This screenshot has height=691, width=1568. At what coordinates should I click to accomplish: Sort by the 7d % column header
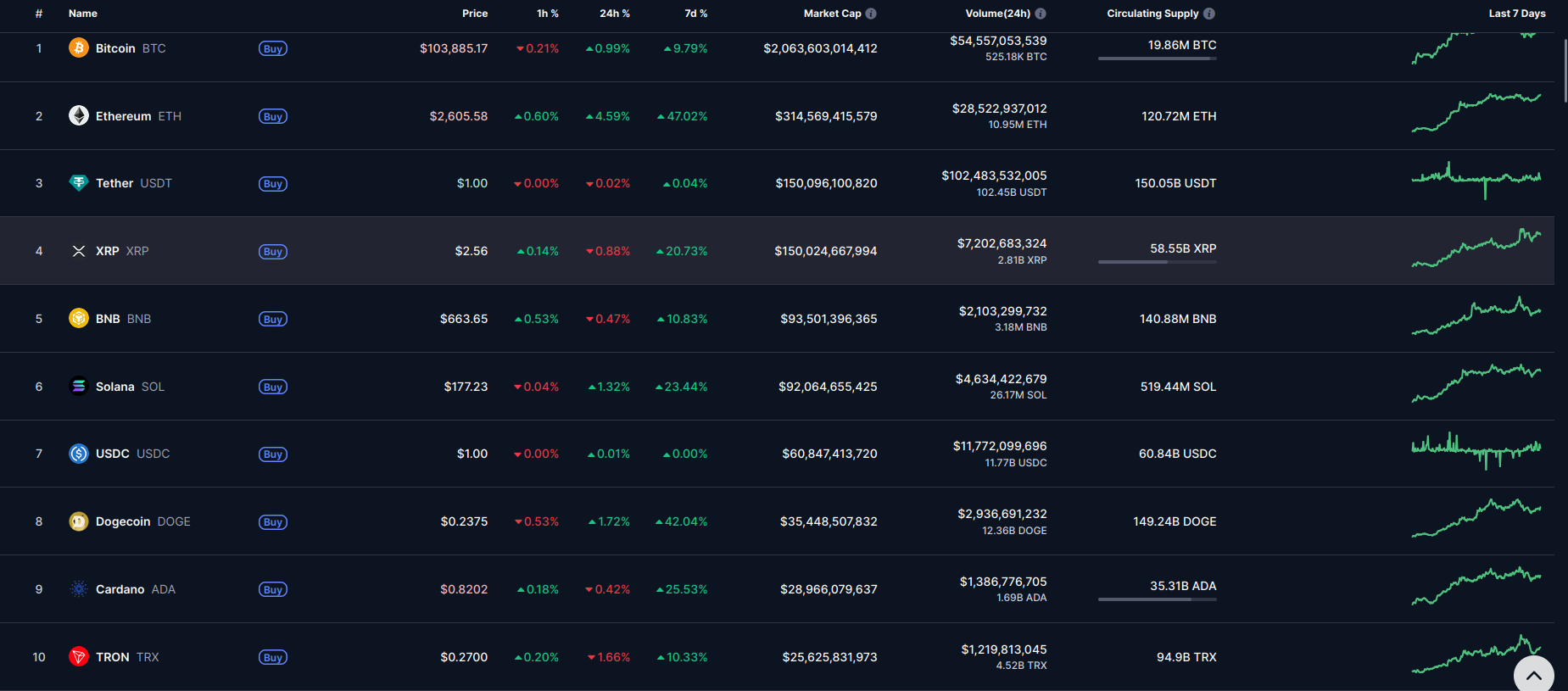[x=695, y=14]
